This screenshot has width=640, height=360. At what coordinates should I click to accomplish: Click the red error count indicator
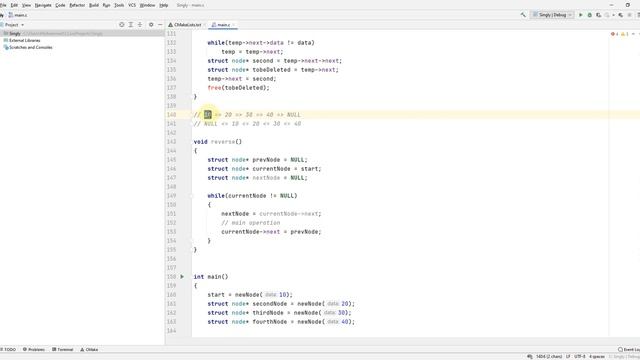[614, 34]
